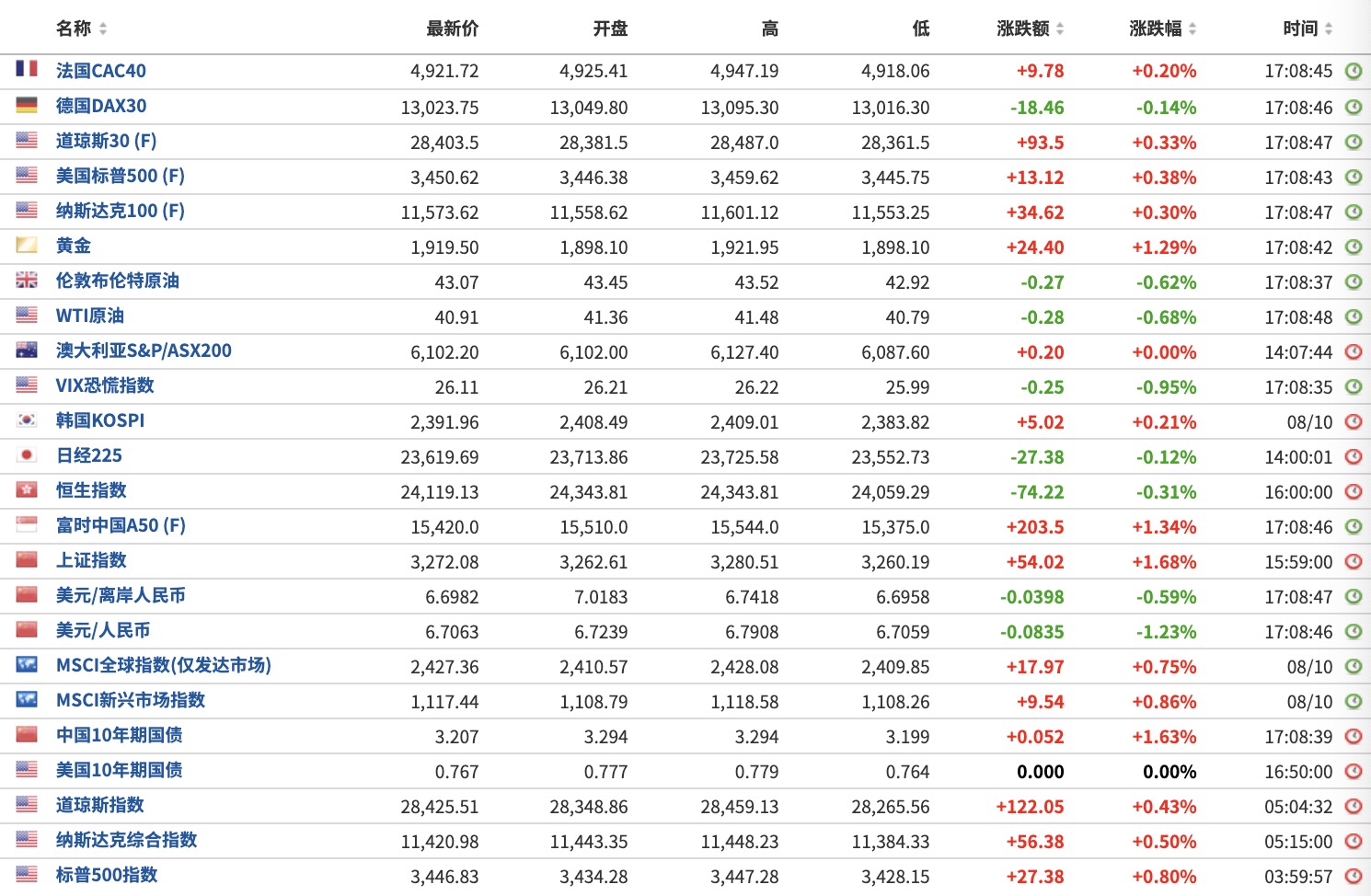1371x896 pixels.
Task: Click the world map icon beside MSCI新兴市场指数
Action: pyautogui.click(x=27, y=700)
